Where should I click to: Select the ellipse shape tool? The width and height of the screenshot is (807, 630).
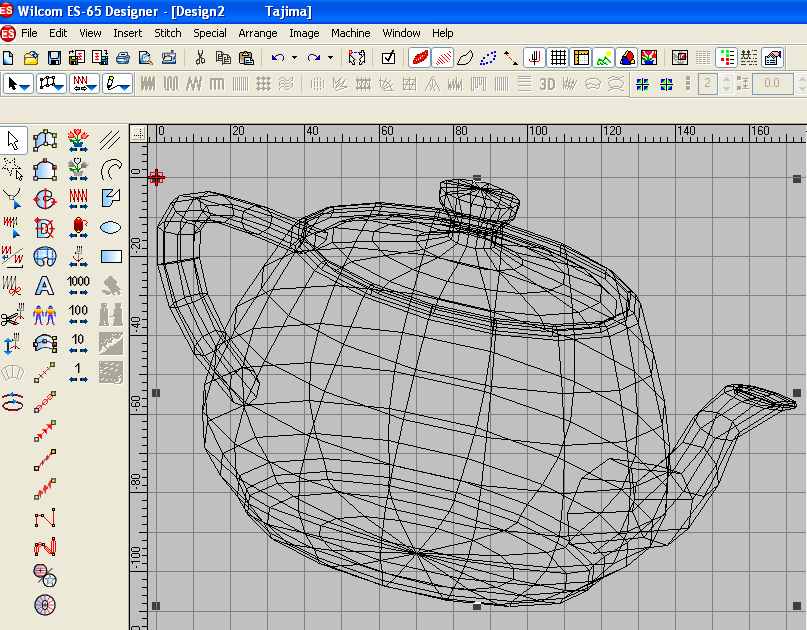point(111,227)
